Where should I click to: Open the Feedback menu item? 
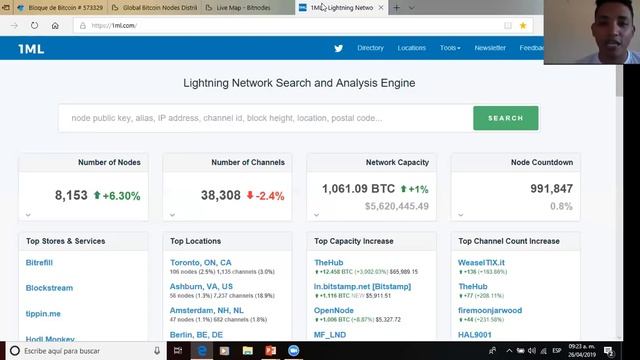click(x=531, y=48)
